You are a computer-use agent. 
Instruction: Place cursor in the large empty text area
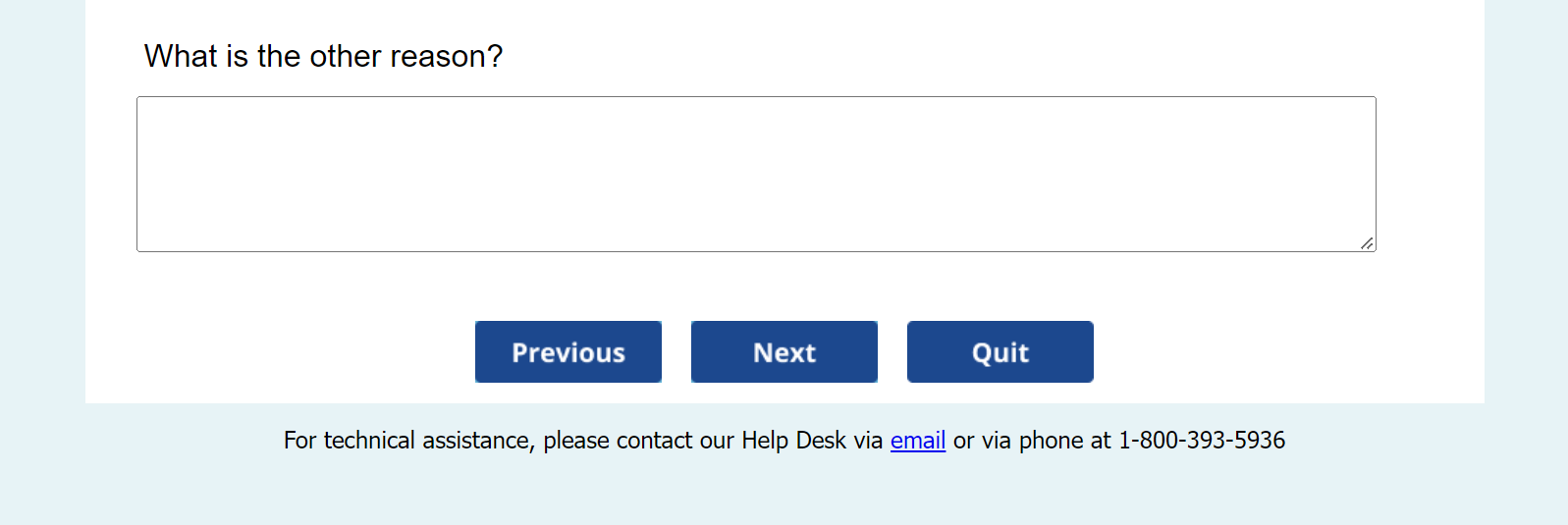(756, 174)
